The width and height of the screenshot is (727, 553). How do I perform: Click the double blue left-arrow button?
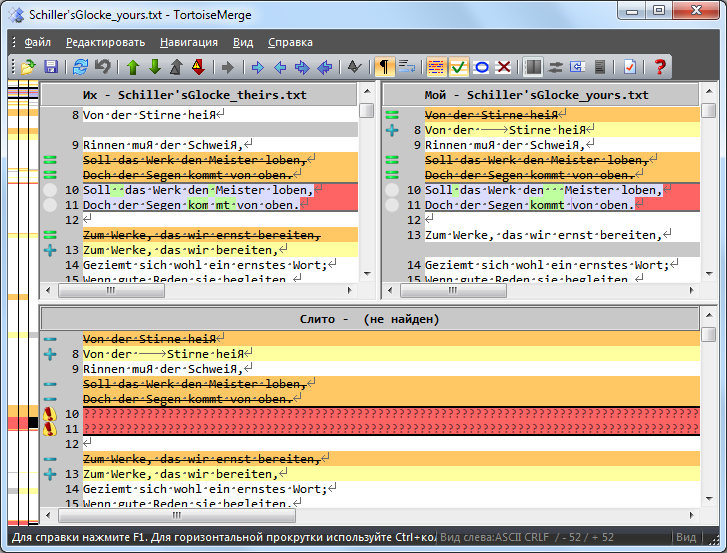pyautogui.click(x=325, y=67)
